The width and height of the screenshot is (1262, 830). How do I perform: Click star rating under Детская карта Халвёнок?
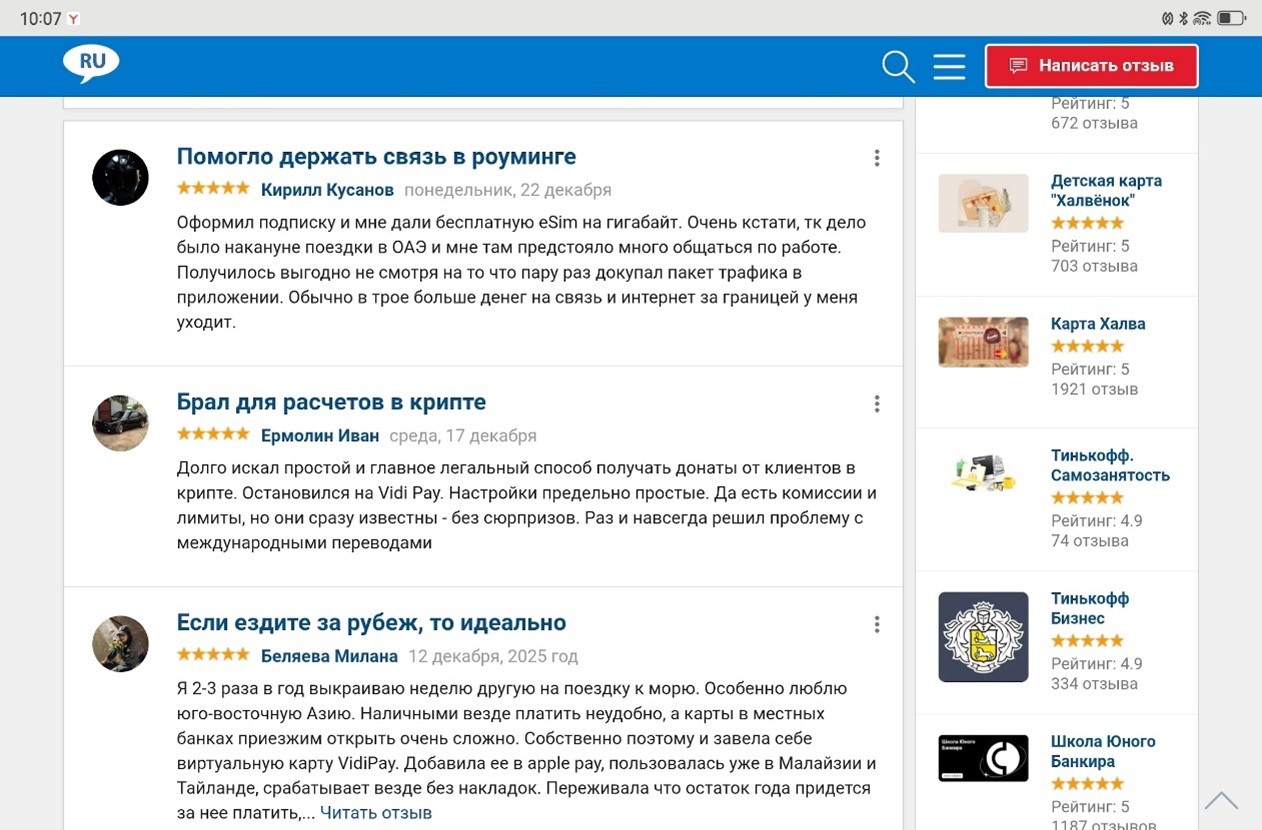click(x=1087, y=223)
